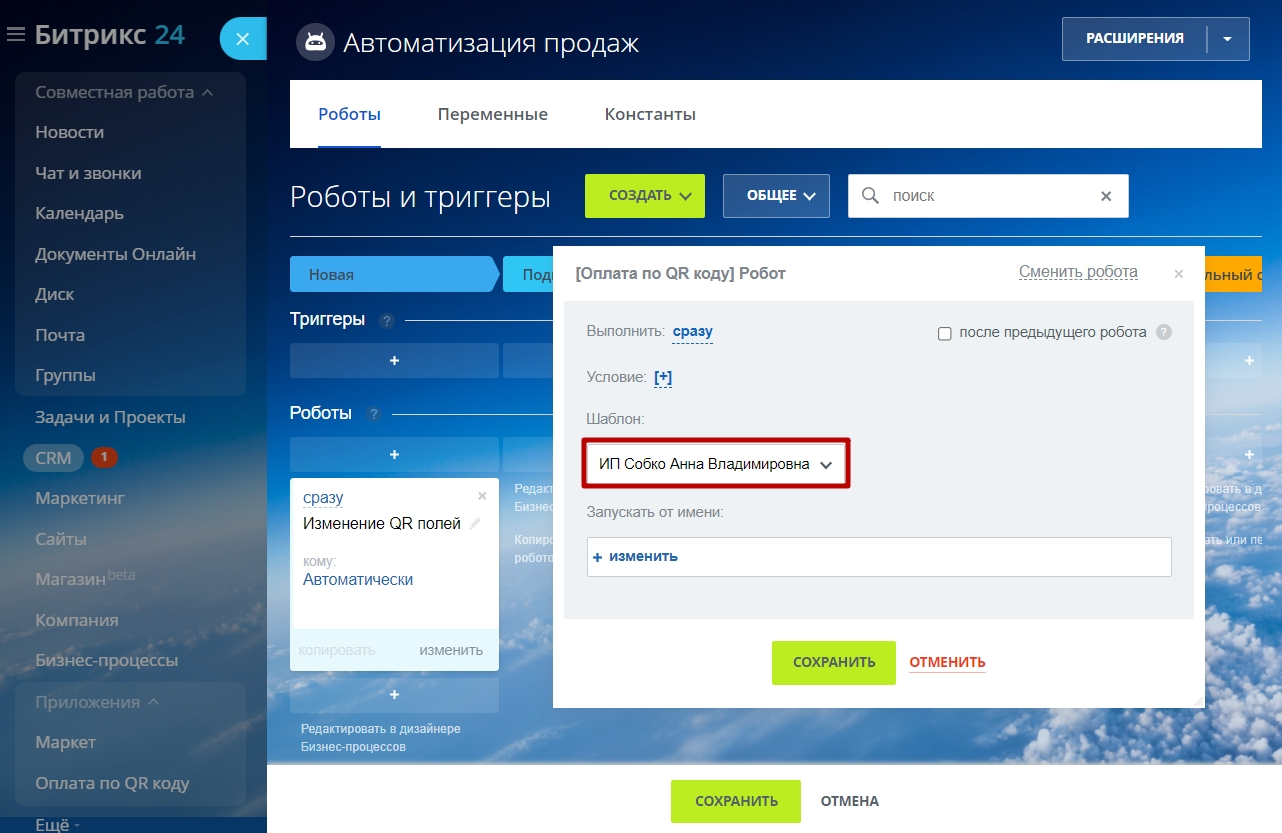The width and height of the screenshot is (1282, 833).
Task: Click СОХРАНИТЬ in the robot dialog
Action: click(834, 663)
